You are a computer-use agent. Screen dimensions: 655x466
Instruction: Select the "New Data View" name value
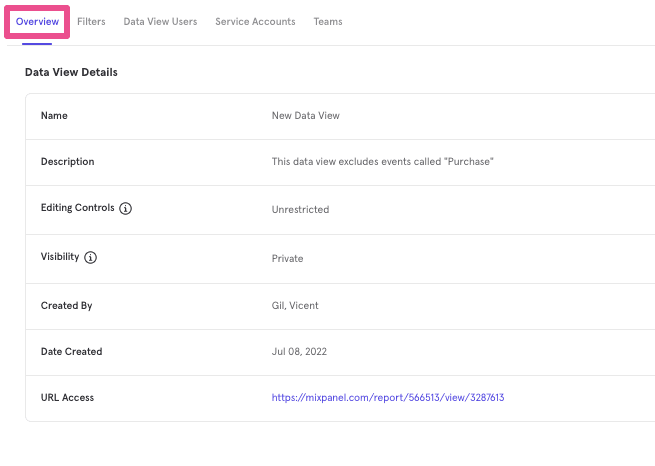(305, 116)
